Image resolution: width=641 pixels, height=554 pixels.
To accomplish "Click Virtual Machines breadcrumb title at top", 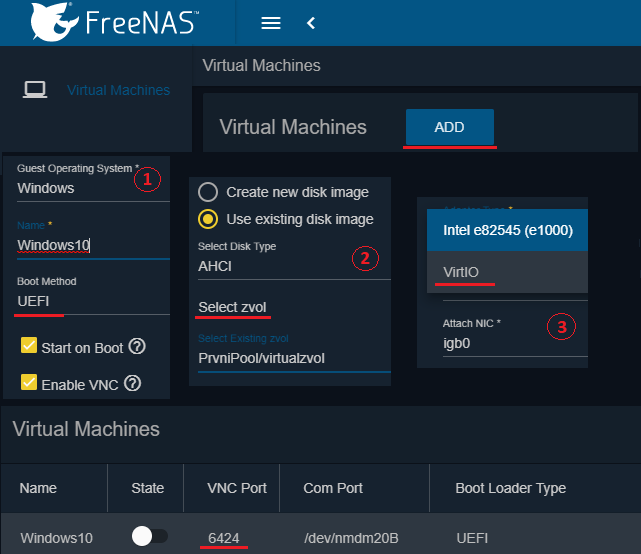I will pyautogui.click(x=261, y=65).
